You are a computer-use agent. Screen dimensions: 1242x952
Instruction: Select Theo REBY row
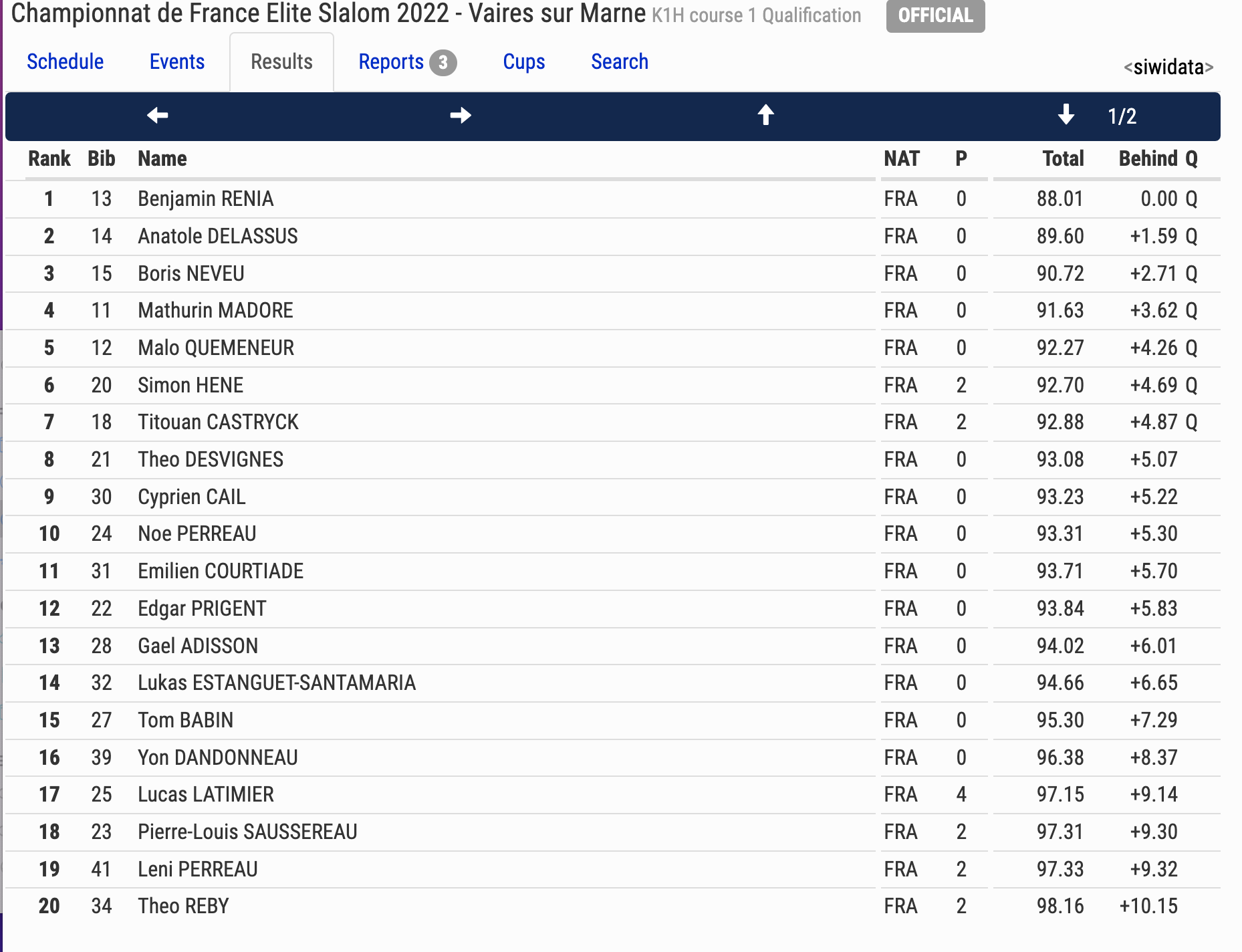tap(613, 907)
